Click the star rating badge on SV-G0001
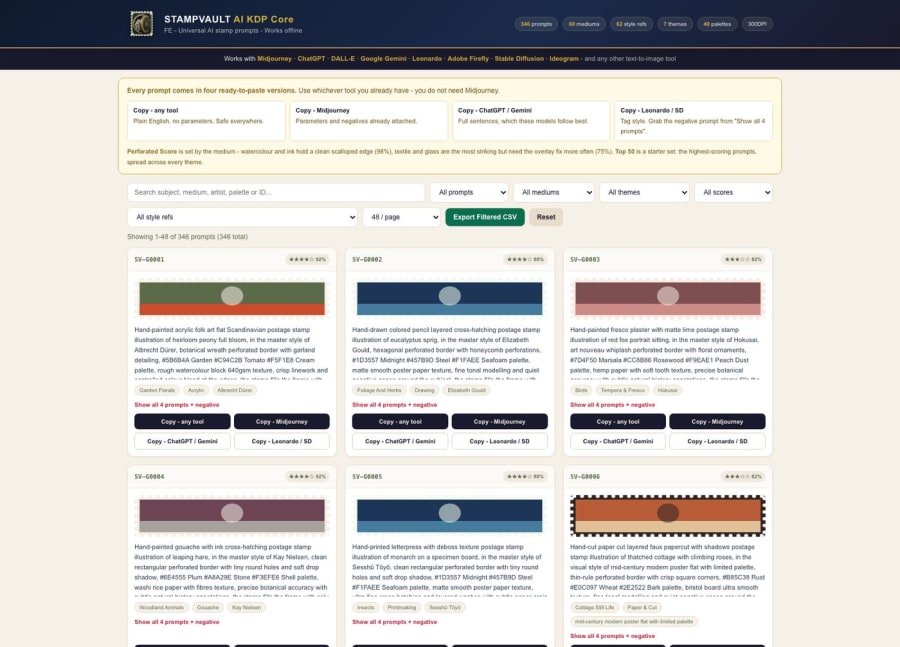 (307, 259)
